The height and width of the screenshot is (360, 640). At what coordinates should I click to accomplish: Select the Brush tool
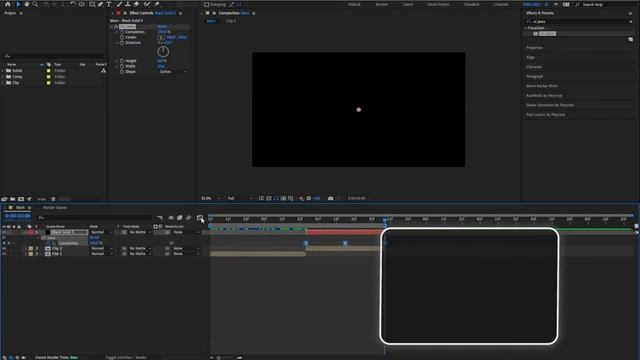click(120, 4)
